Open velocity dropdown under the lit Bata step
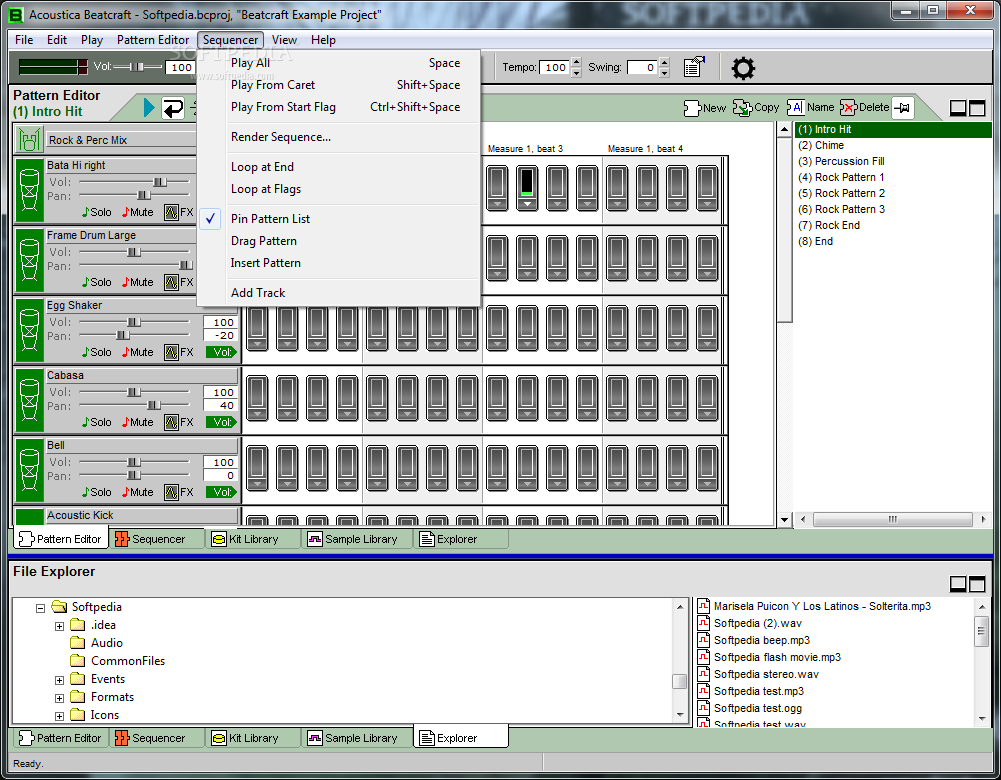The width and height of the screenshot is (1001, 780). pyautogui.click(x=527, y=204)
